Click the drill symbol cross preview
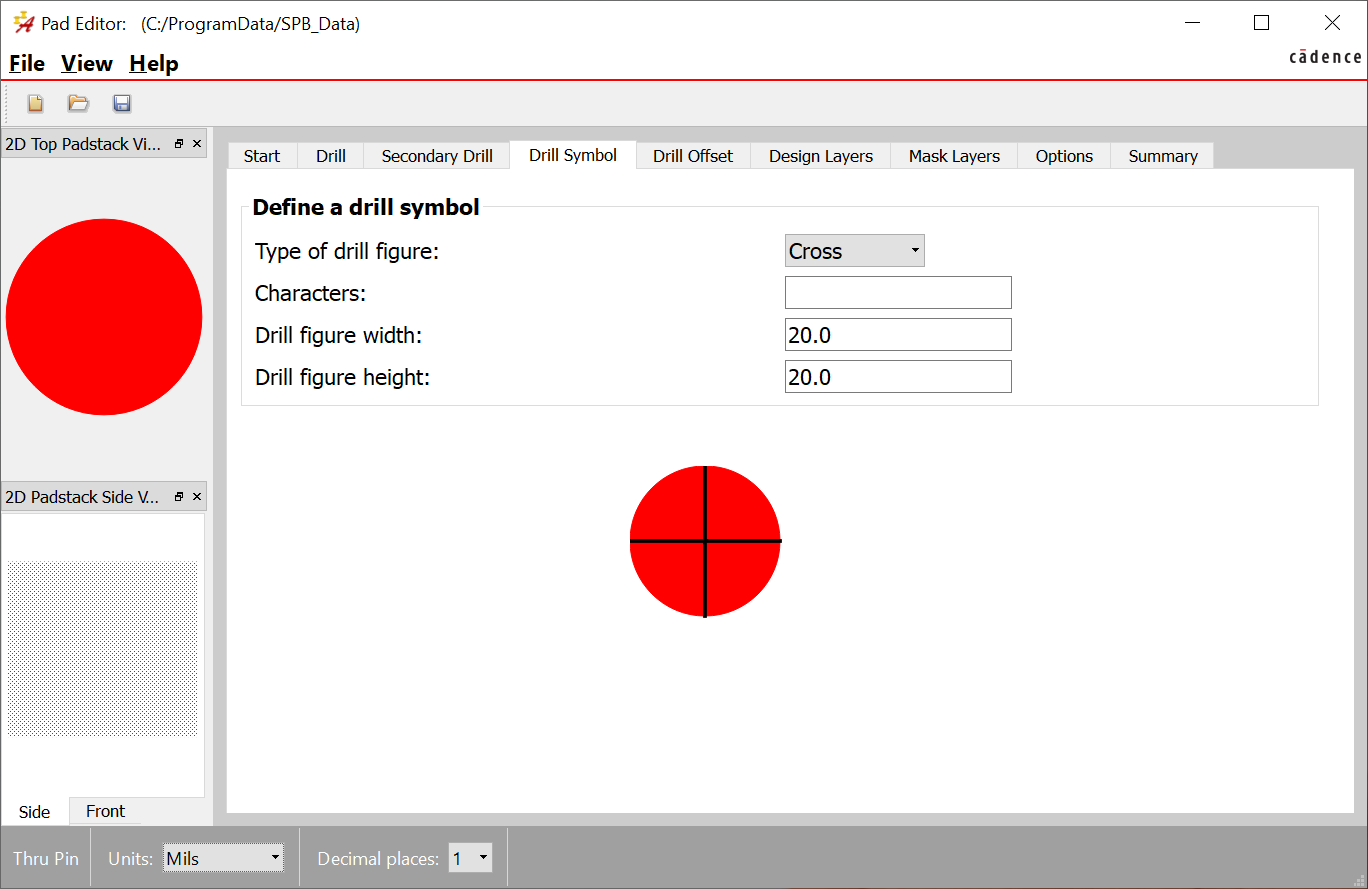Viewport: 1368px width, 889px height. (705, 541)
